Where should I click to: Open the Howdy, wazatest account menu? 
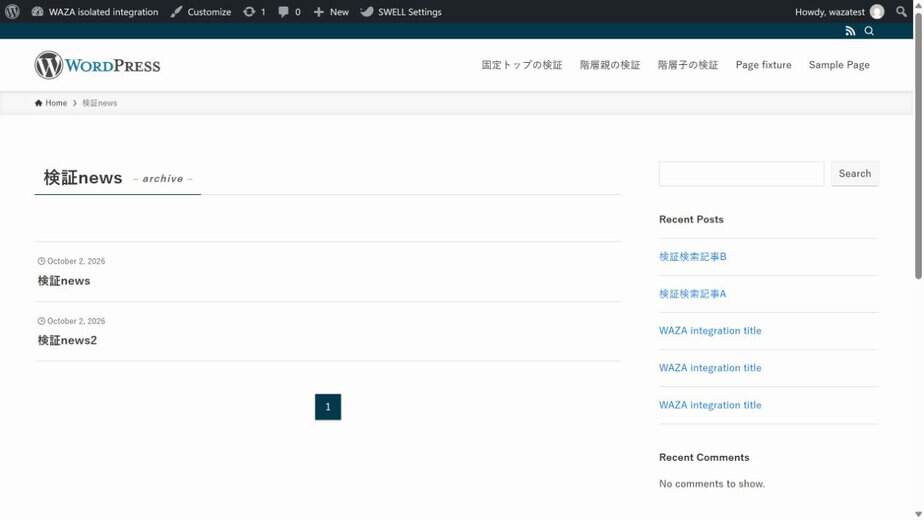pyautogui.click(x=839, y=12)
